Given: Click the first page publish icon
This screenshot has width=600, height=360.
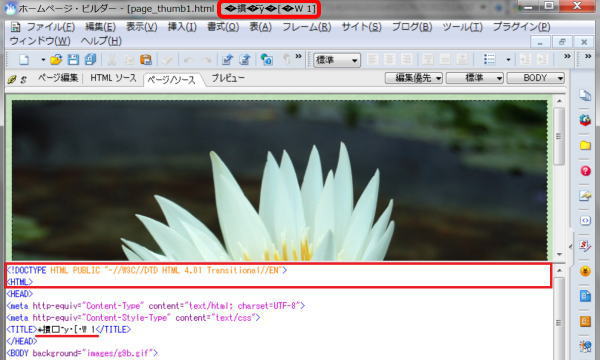Looking at the screenshot, I should click(x=227, y=60).
